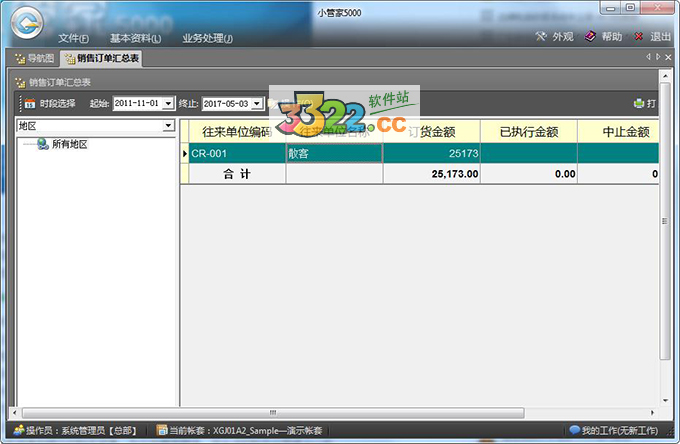Select the 所有地区 tree node icon
The height and width of the screenshot is (444, 680).
[x=43, y=145]
